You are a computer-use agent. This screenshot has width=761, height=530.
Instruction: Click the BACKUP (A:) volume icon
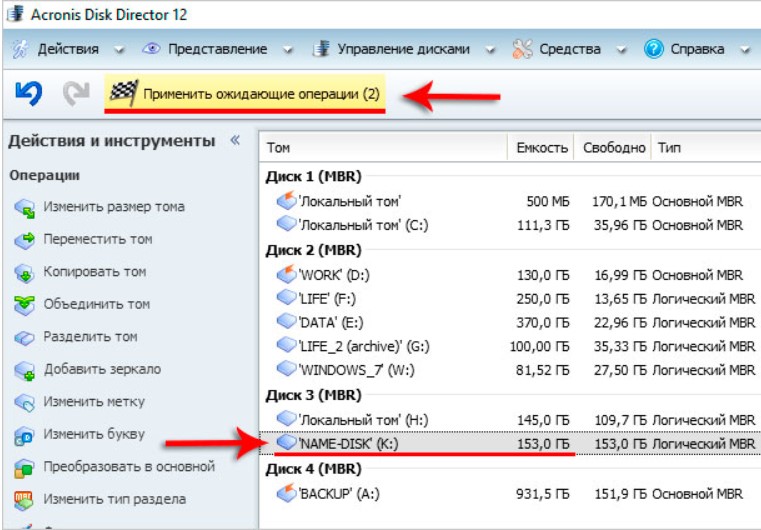[286, 493]
